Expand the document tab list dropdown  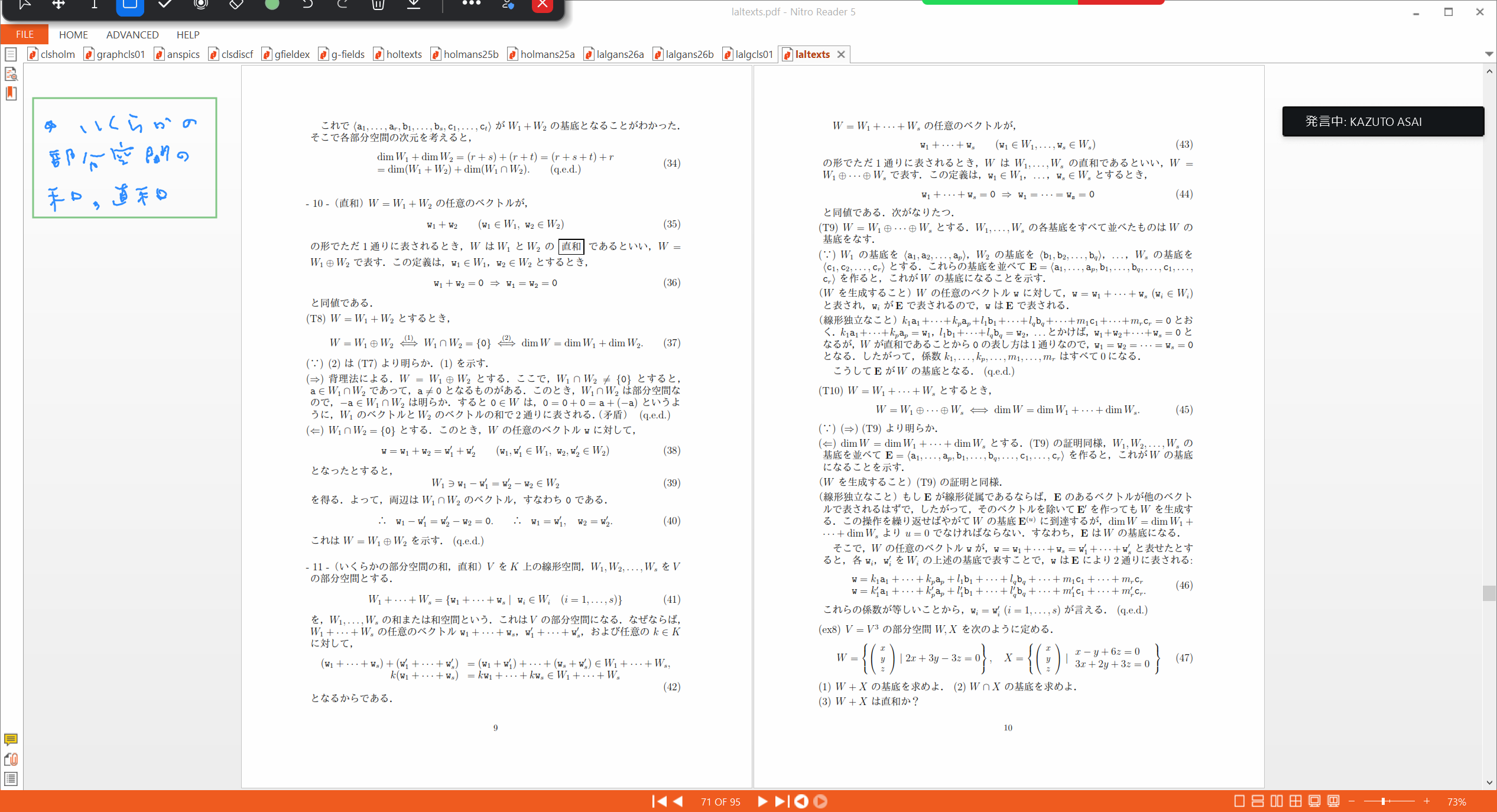1489,54
